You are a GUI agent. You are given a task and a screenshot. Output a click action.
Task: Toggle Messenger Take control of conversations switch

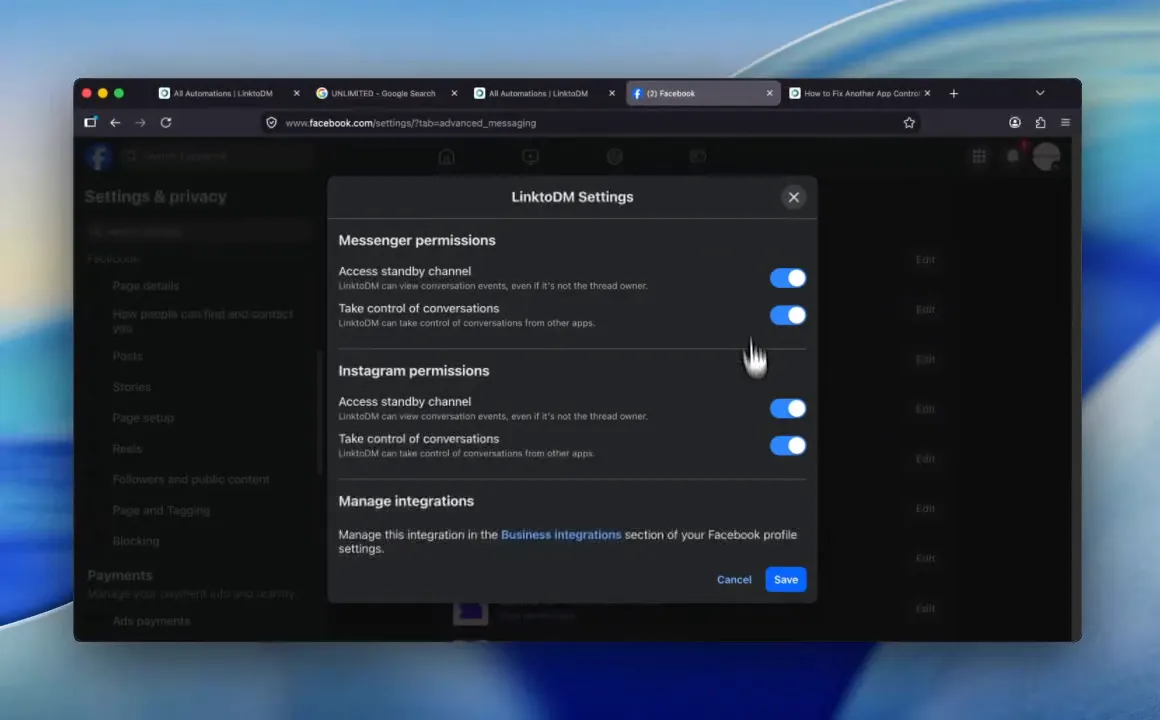pyautogui.click(x=788, y=315)
